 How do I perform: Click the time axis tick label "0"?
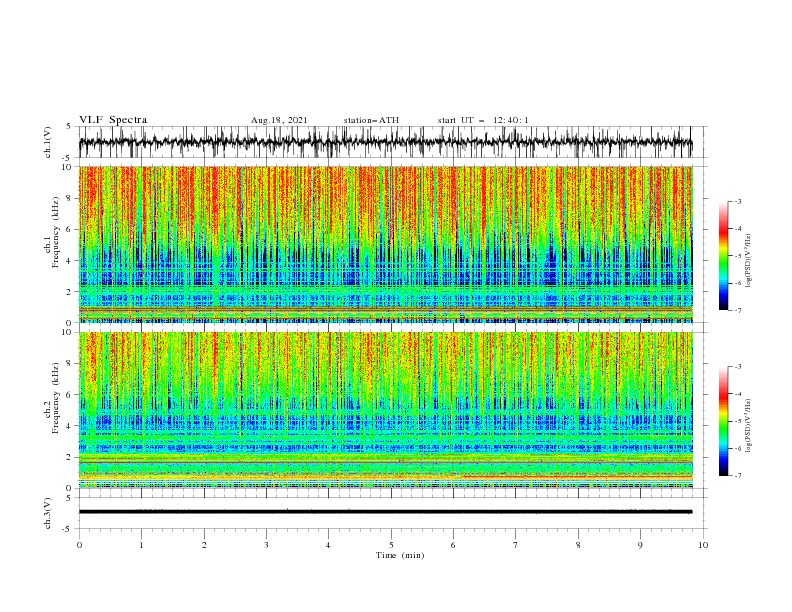click(79, 545)
